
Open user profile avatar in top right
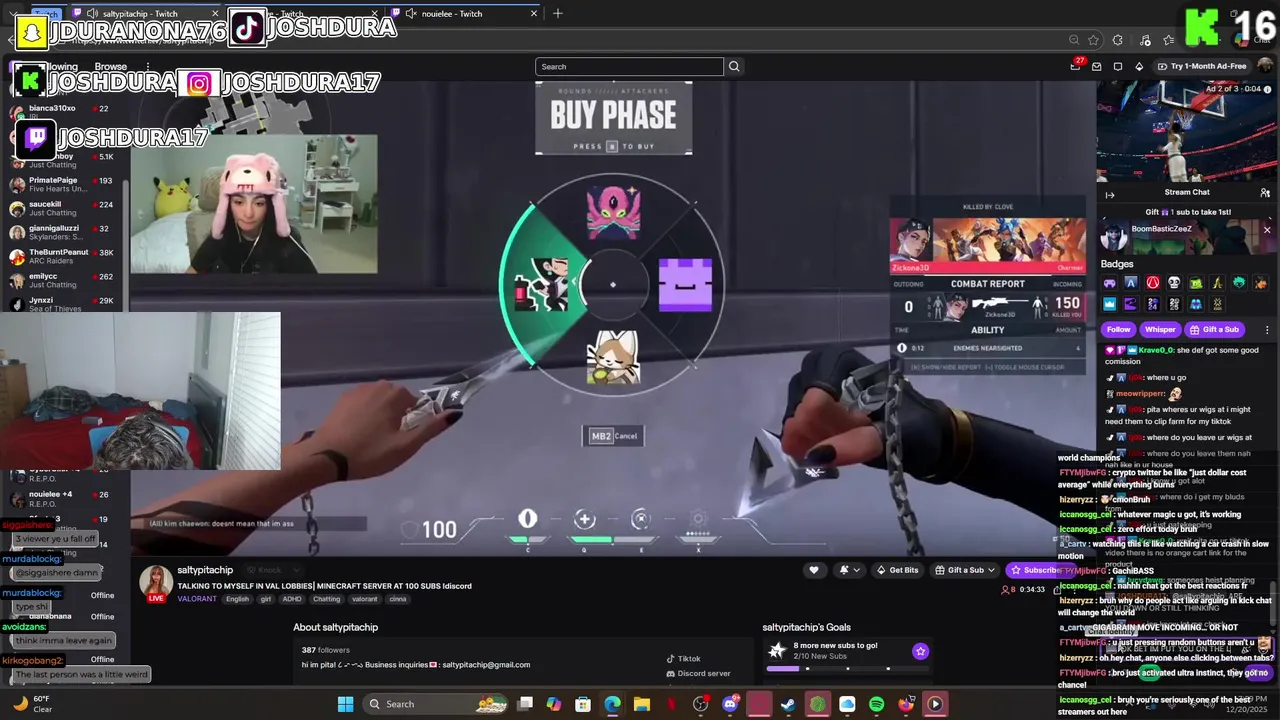[1263, 67]
